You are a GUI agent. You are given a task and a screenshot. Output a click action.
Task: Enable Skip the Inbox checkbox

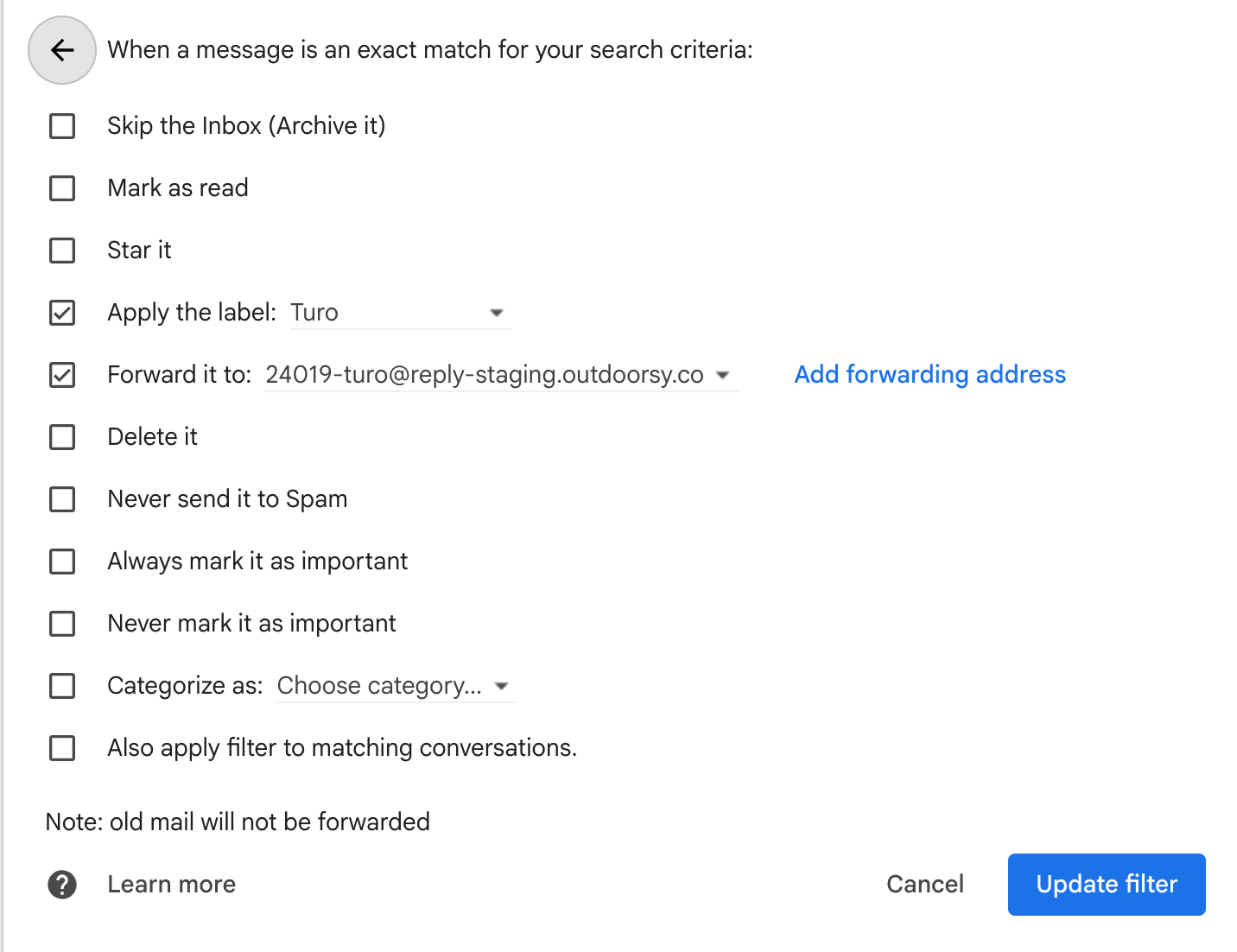62,126
